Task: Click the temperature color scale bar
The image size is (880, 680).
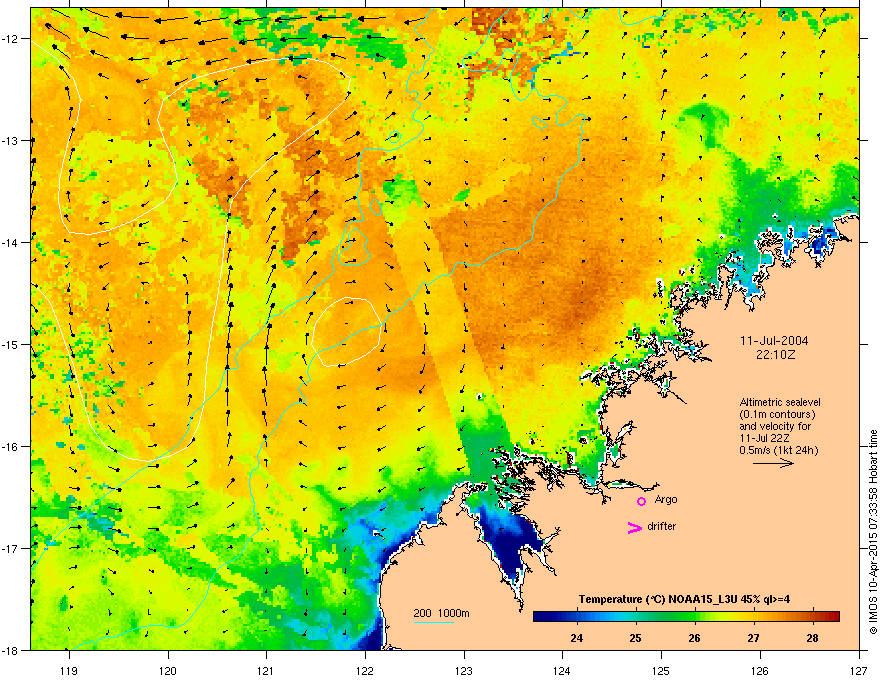Action: pos(686,616)
